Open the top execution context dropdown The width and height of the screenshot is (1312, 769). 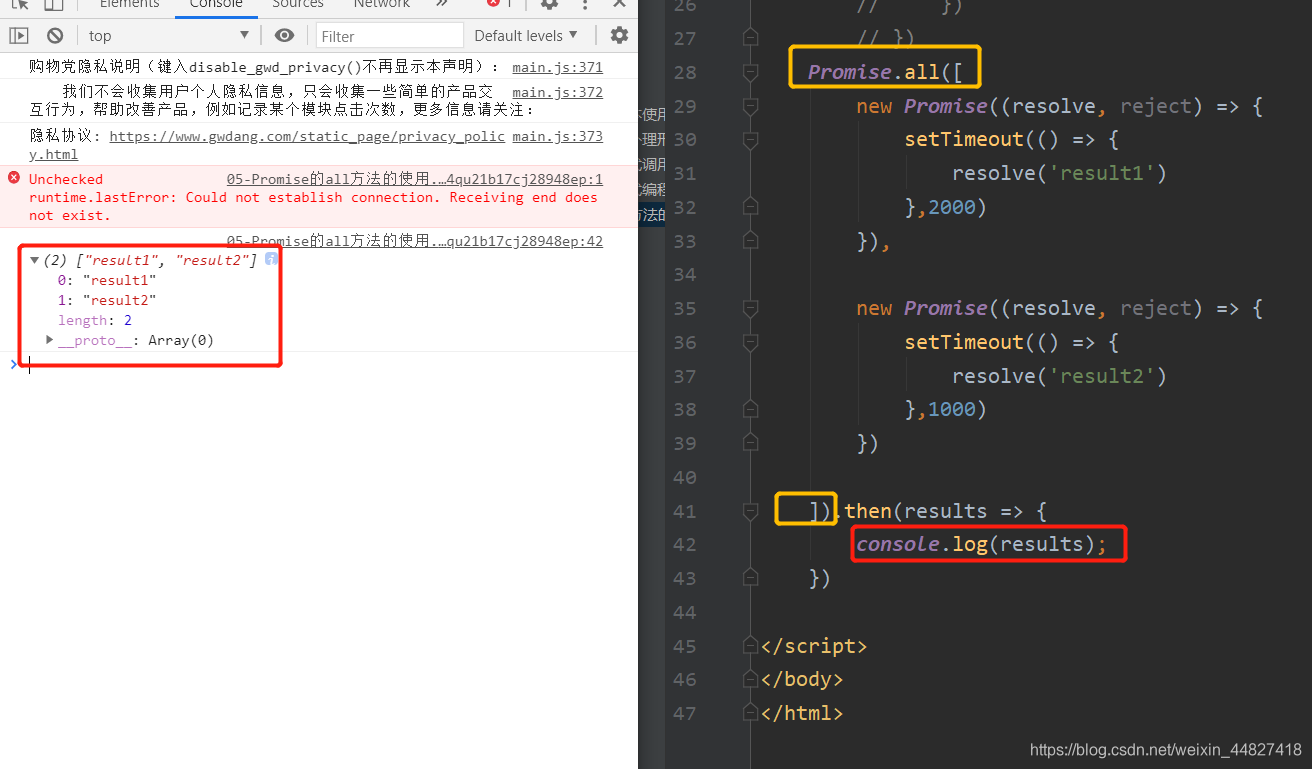coord(168,36)
